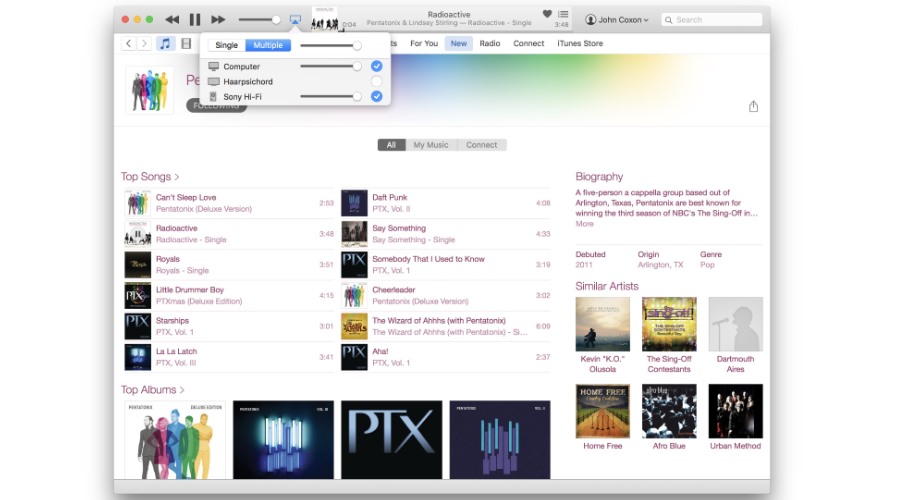Image resolution: width=900 pixels, height=500 pixels.
Task: Open Urban Method artist thumbnail
Action: click(735, 411)
